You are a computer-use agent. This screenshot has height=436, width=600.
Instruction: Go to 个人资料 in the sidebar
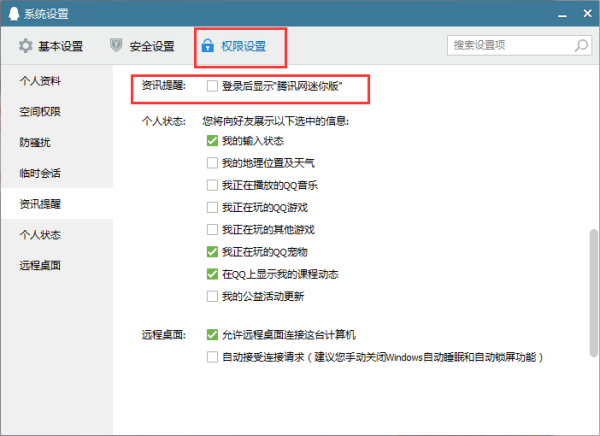click(x=40, y=81)
